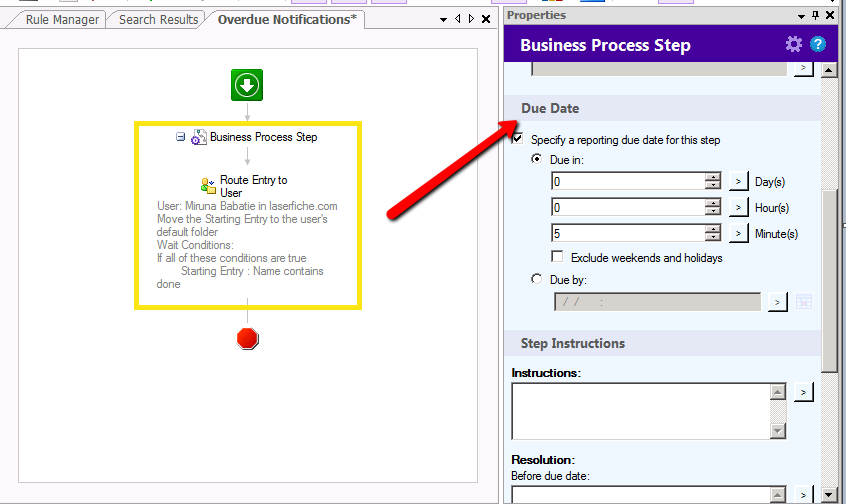
Task: Open token menu for Before due date
Action: pyautogui.click(x=803, y=494)
